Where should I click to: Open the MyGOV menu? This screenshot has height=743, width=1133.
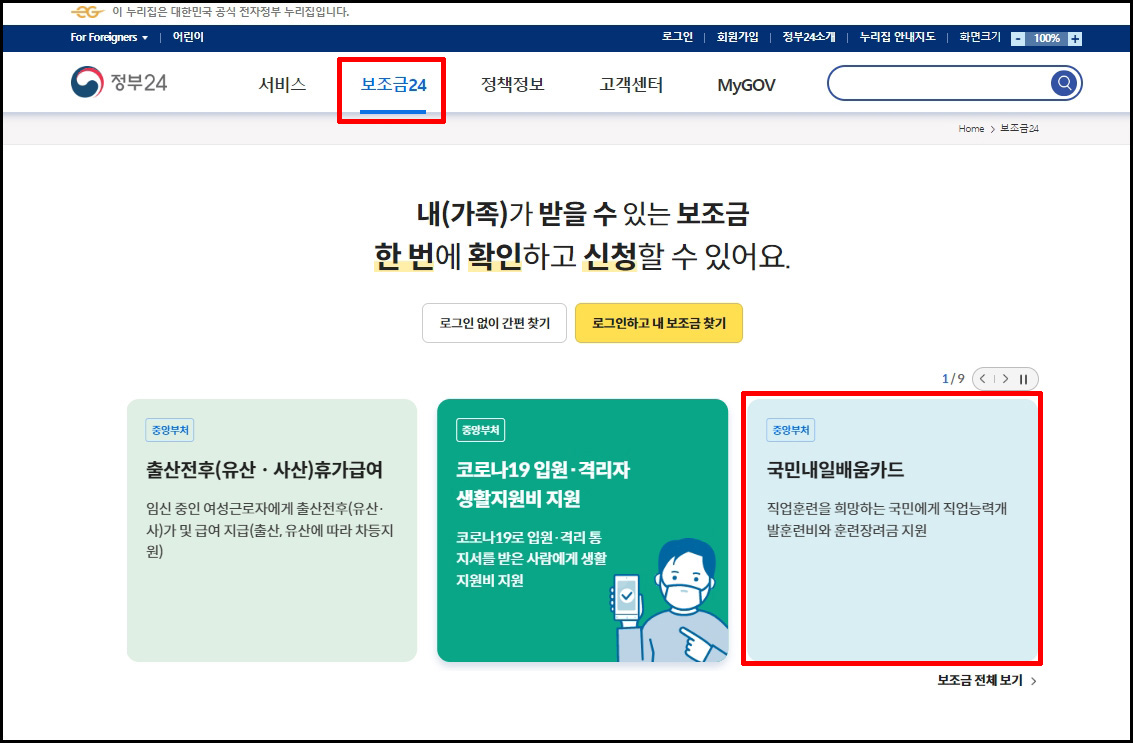pyautogui.click(x=746, y=85)
